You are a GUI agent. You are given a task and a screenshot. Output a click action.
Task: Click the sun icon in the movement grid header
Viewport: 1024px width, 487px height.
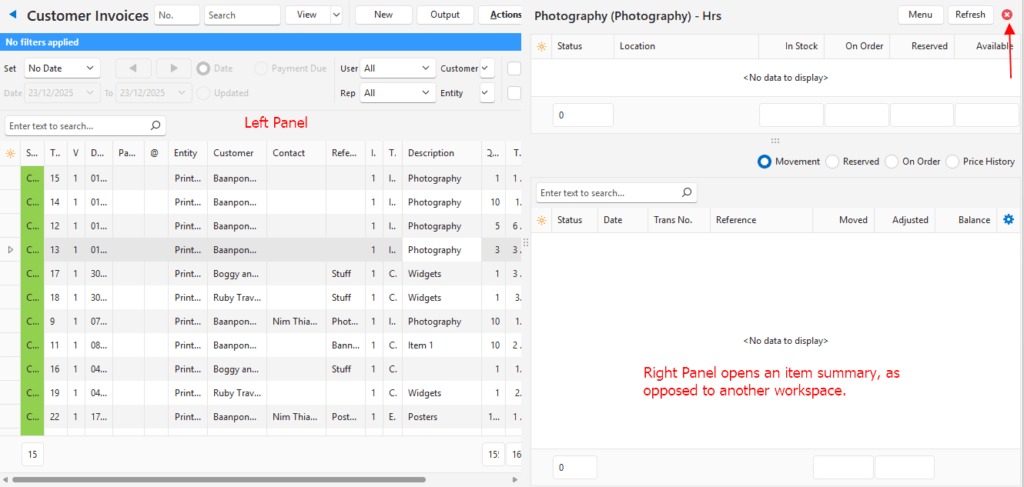click(x=541, y=220)
